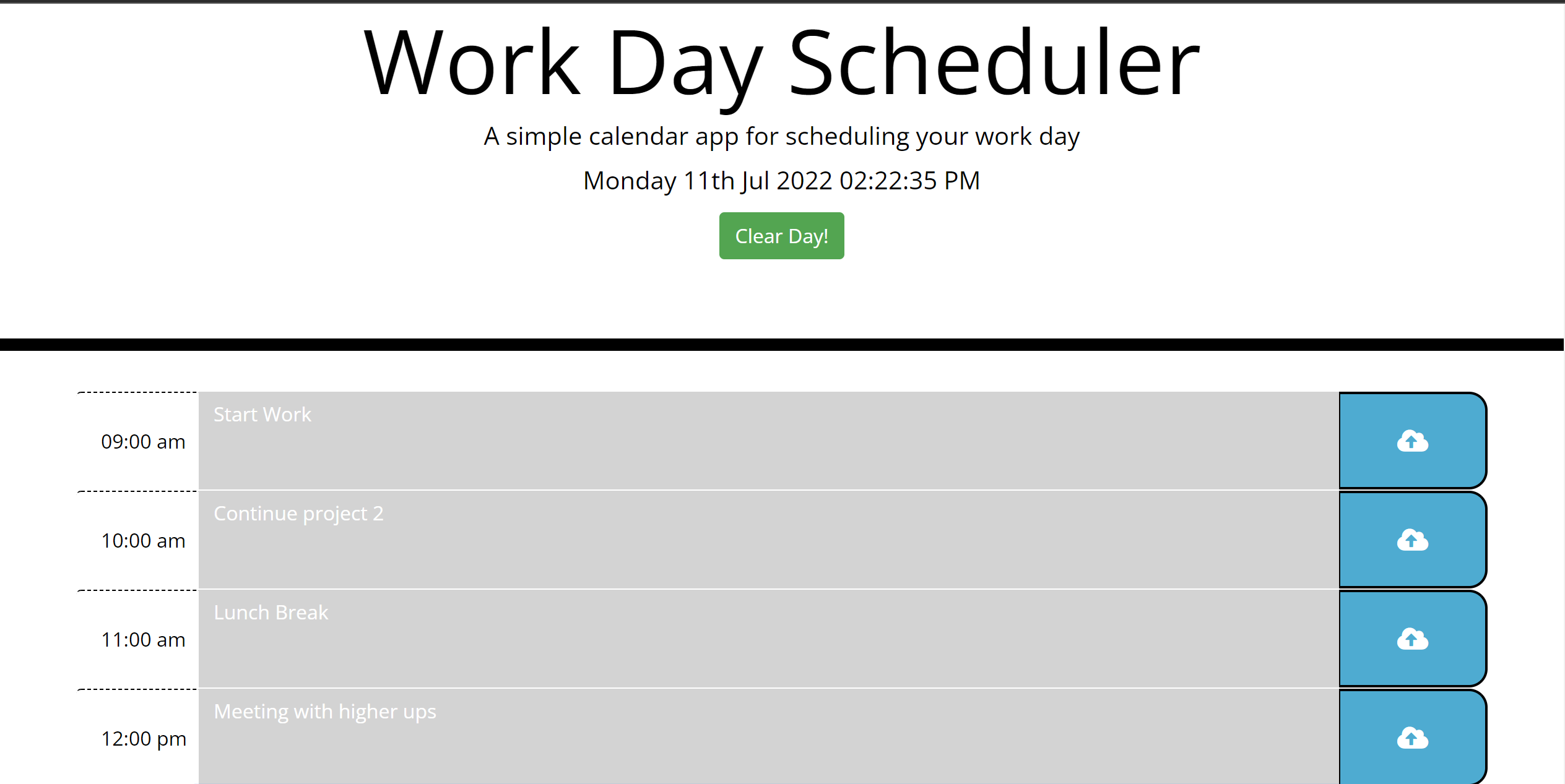Screen dimensions: 1565x784
Task: Edit the 'Start Work' text field
Action: pyautogui.click(x=768, y=441)
